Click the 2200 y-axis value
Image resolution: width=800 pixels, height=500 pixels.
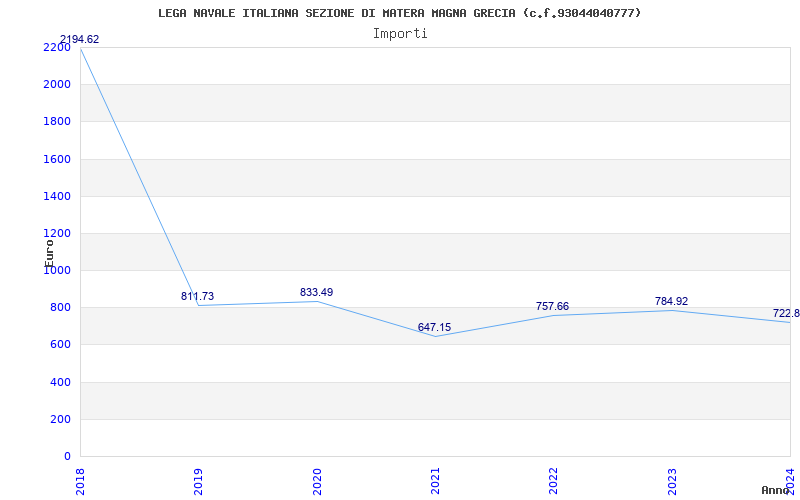click(57, 47)
